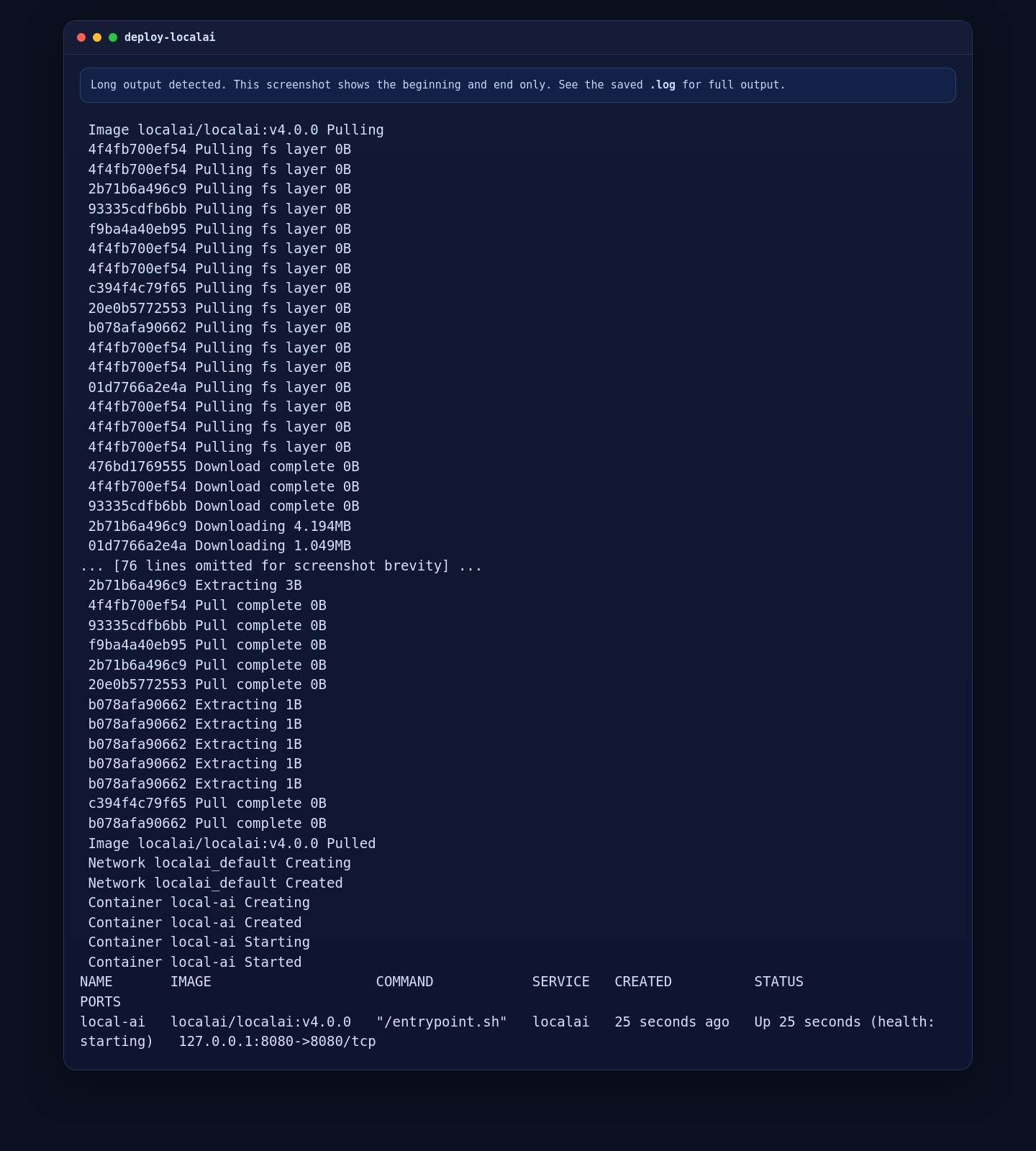Click the "/entrypoint.sh" command value
The image size is (1036, 1151).
coord(442,1022)
